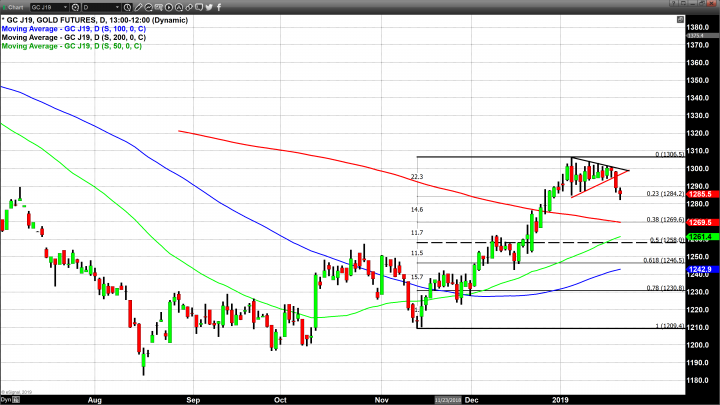Click the 11.7 annotation on the chart
Viewport: 720px width, 405px height.
pyautogui.click(x=417, y=233)
